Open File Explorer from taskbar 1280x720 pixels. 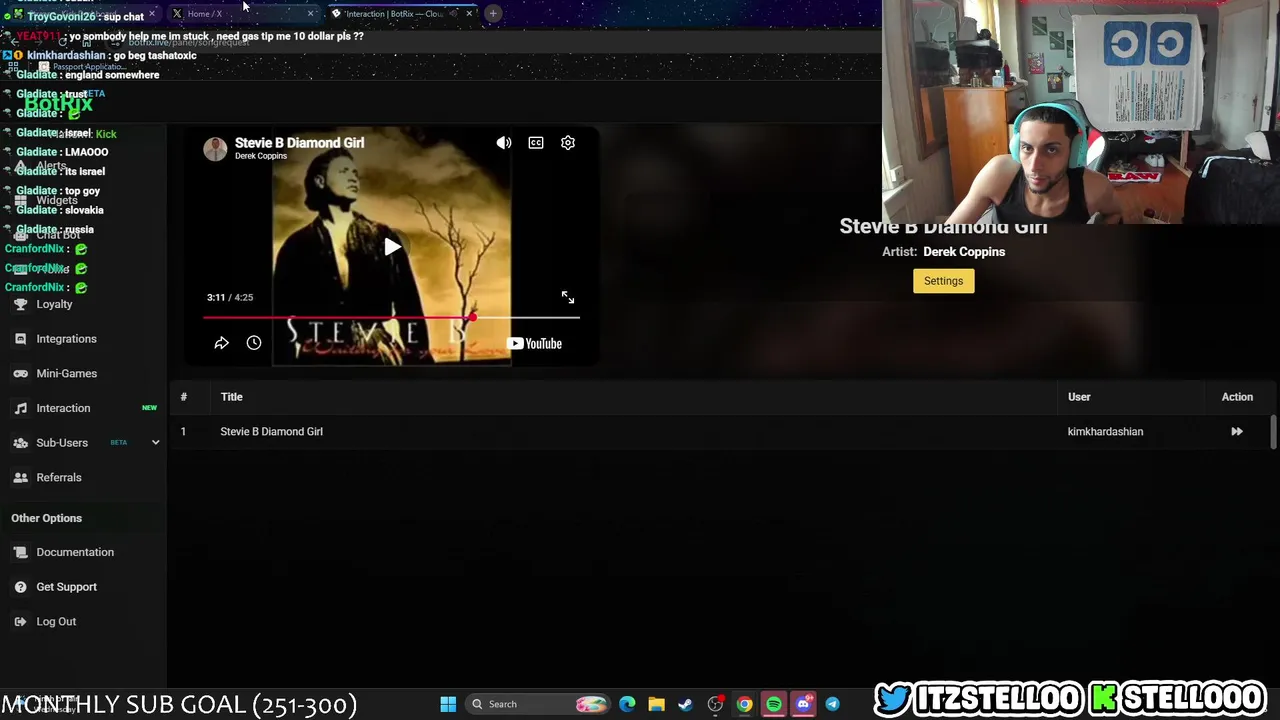coord(656,704)
